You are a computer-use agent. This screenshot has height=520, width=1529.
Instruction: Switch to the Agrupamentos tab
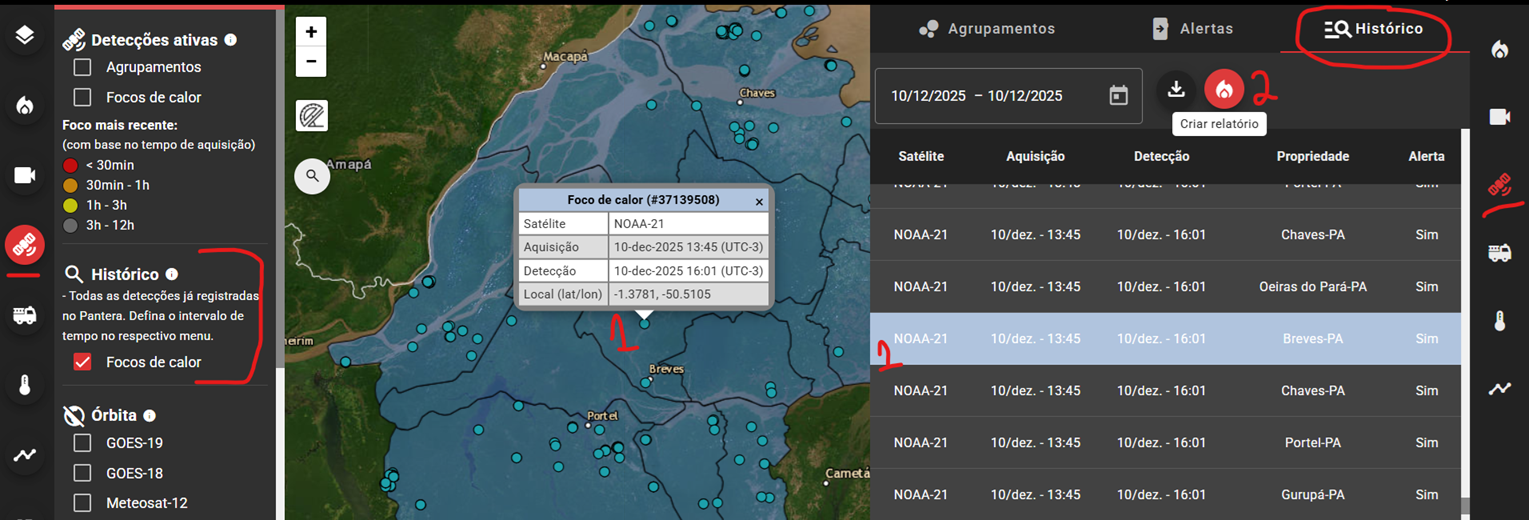987,29
